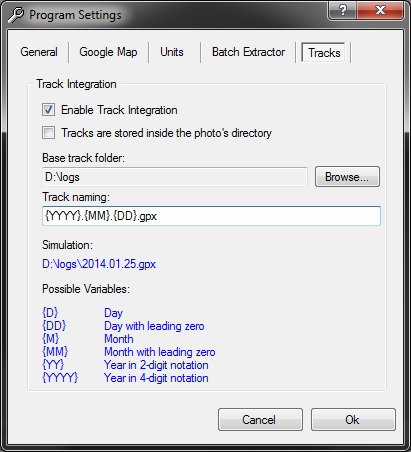Click Cancel to discard settings
This screenshot has width=411, height=452.
point(260,420)
